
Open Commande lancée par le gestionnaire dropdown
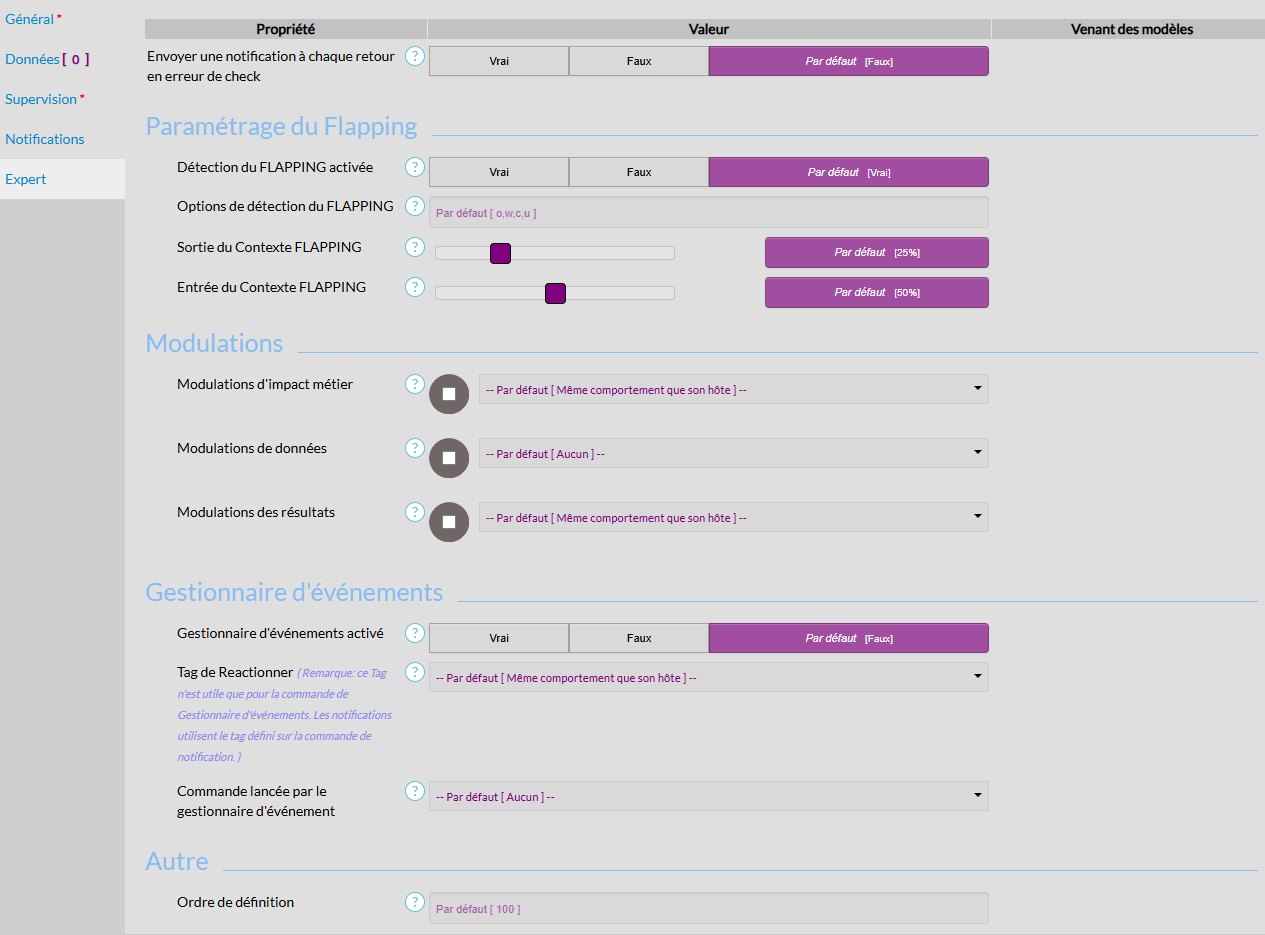pos(708,797)
